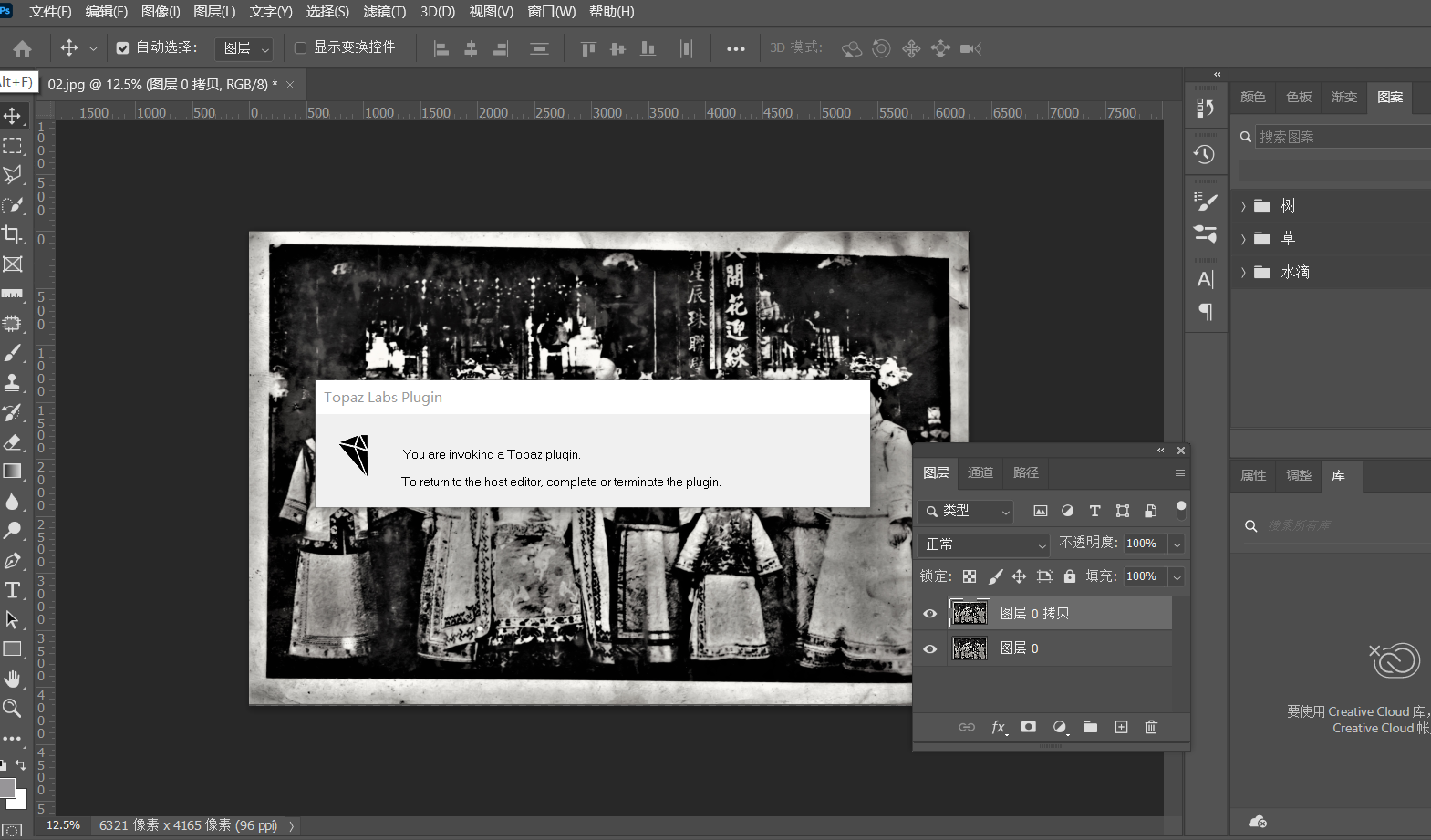Create new fill or adjustment layer
This screenshot has height=840, width=1431.
[1060, 727]
